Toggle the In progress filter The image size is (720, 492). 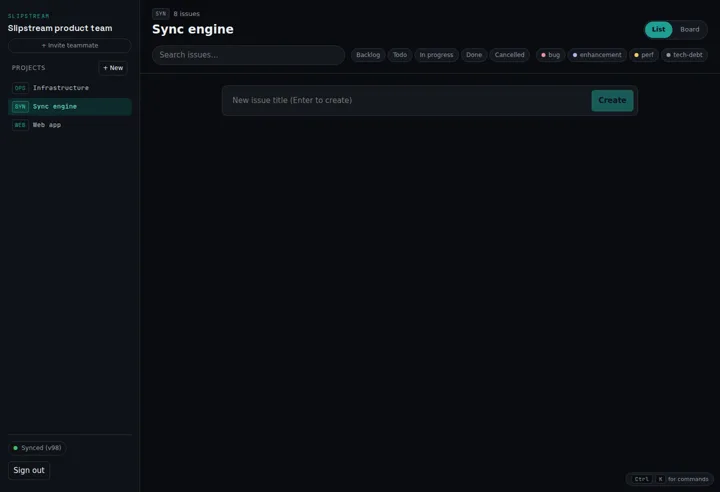[x=436, y=55]
